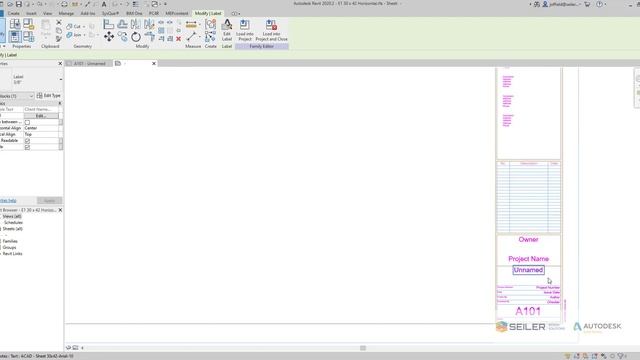Open the aligned dimension tool dropdown arrow
Viewport: 640px width, 360px height.
[199, 25]
